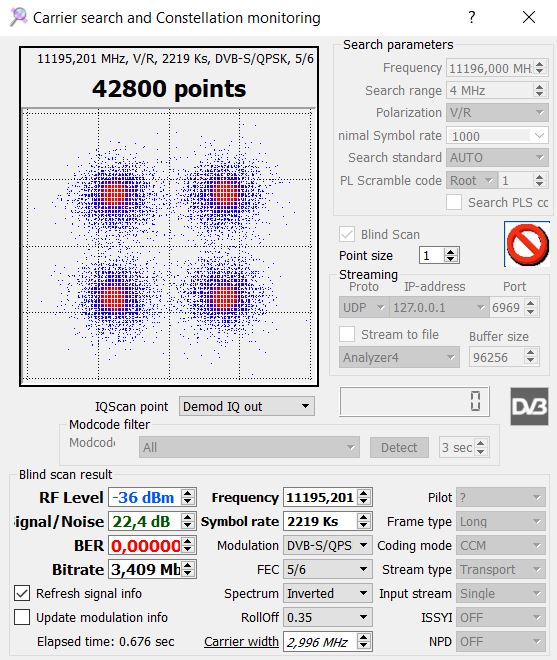Viewport: 557px width, 660px height.
Task: Open the FEC 5/6 dropdown
Action: point(328,570)
